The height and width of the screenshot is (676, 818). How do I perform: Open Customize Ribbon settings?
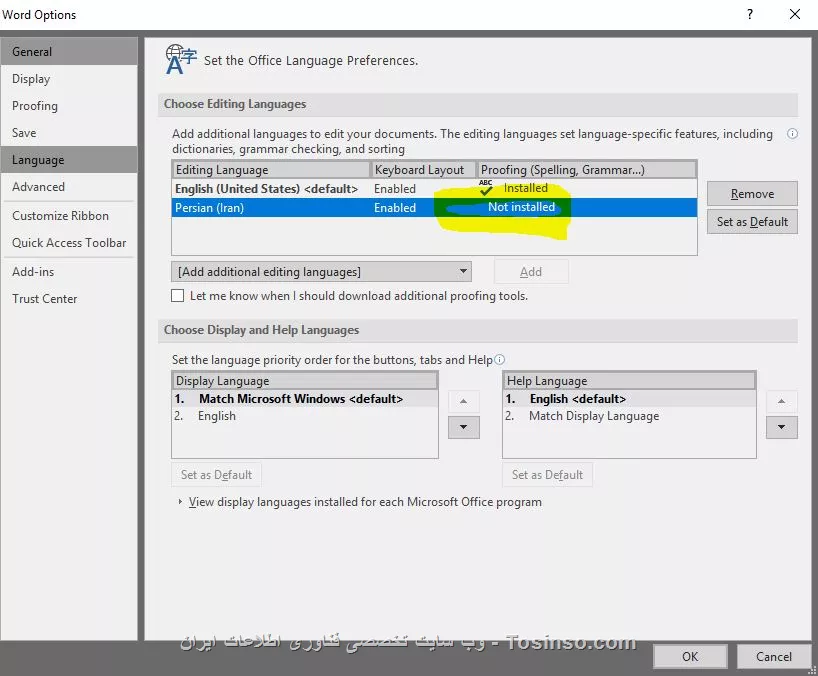click(x=69, y=216)
